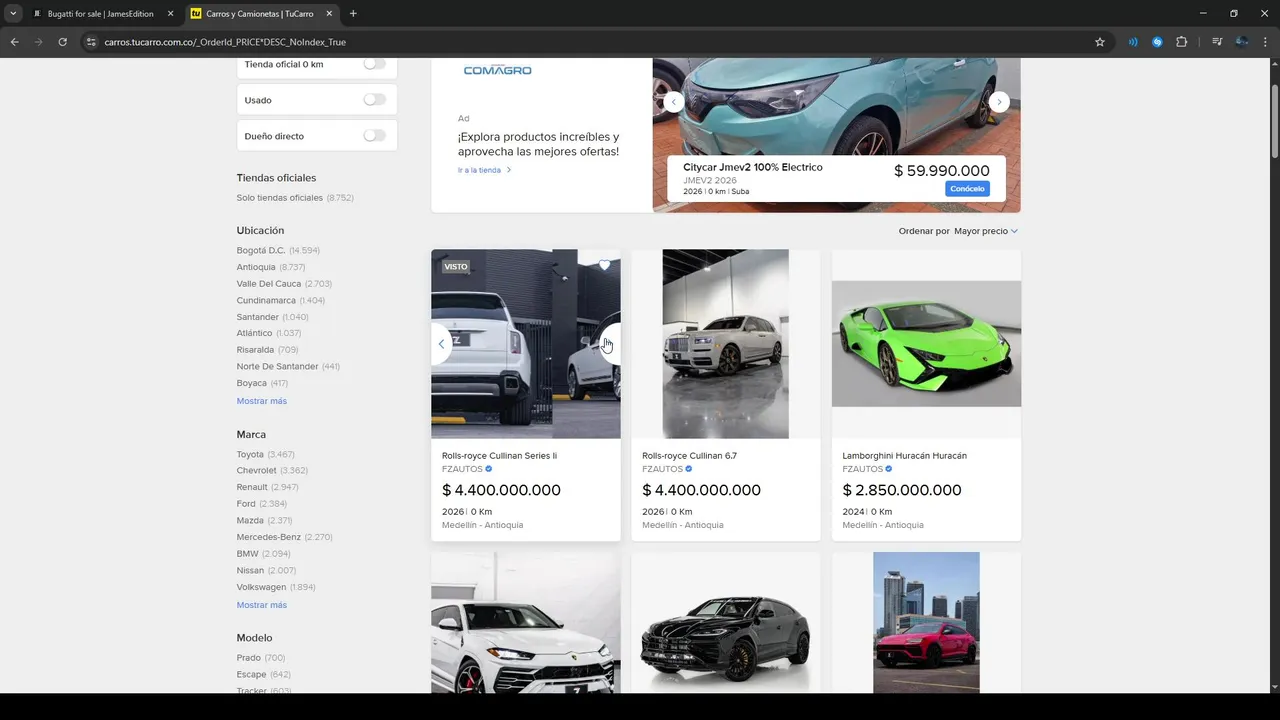
Task: Open Ordenar por Mayor precio dropdown
Action: (986, 231)
